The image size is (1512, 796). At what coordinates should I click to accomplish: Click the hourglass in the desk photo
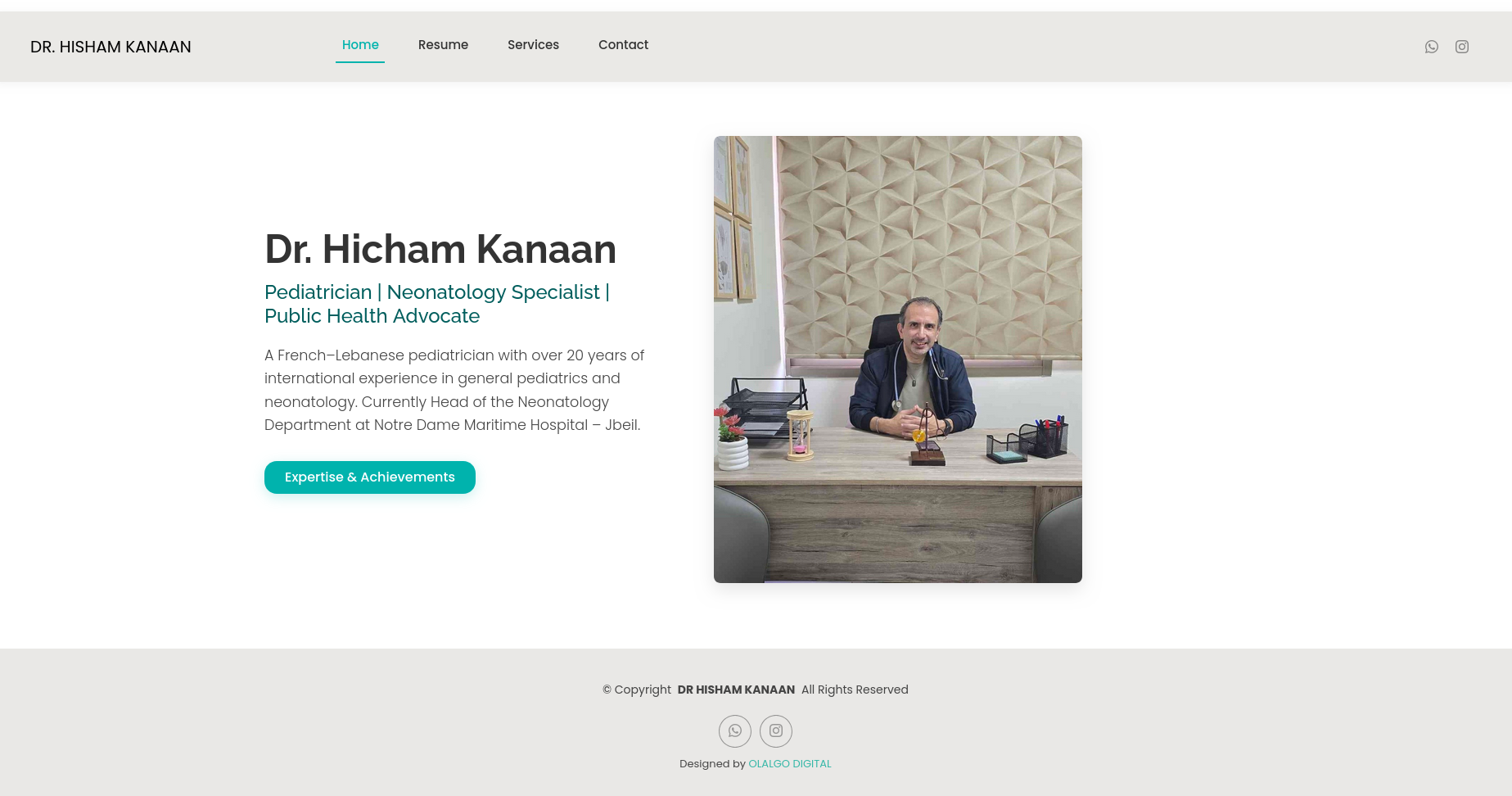click(799, 434)
